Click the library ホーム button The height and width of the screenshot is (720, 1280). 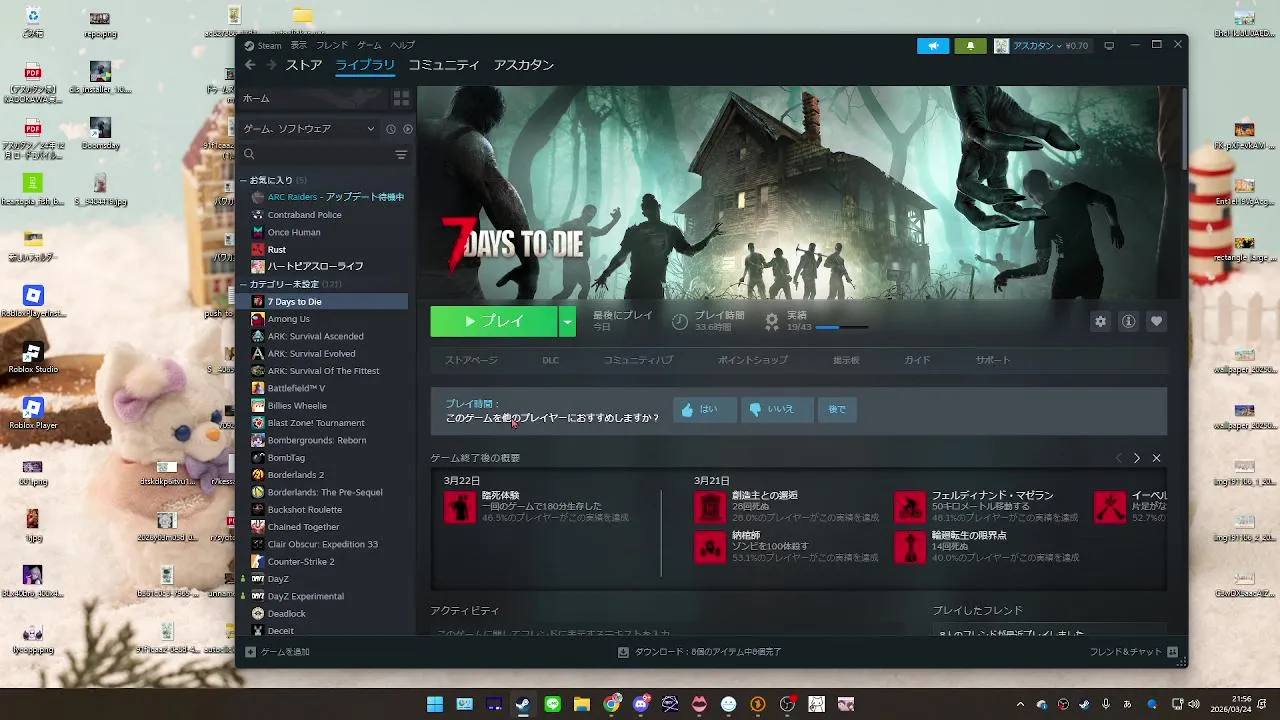pyautogui.click(x=313, y=98)
